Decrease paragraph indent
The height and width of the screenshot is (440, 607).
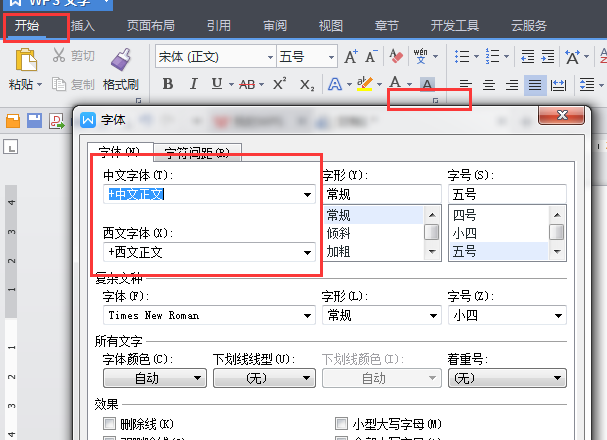527,56
